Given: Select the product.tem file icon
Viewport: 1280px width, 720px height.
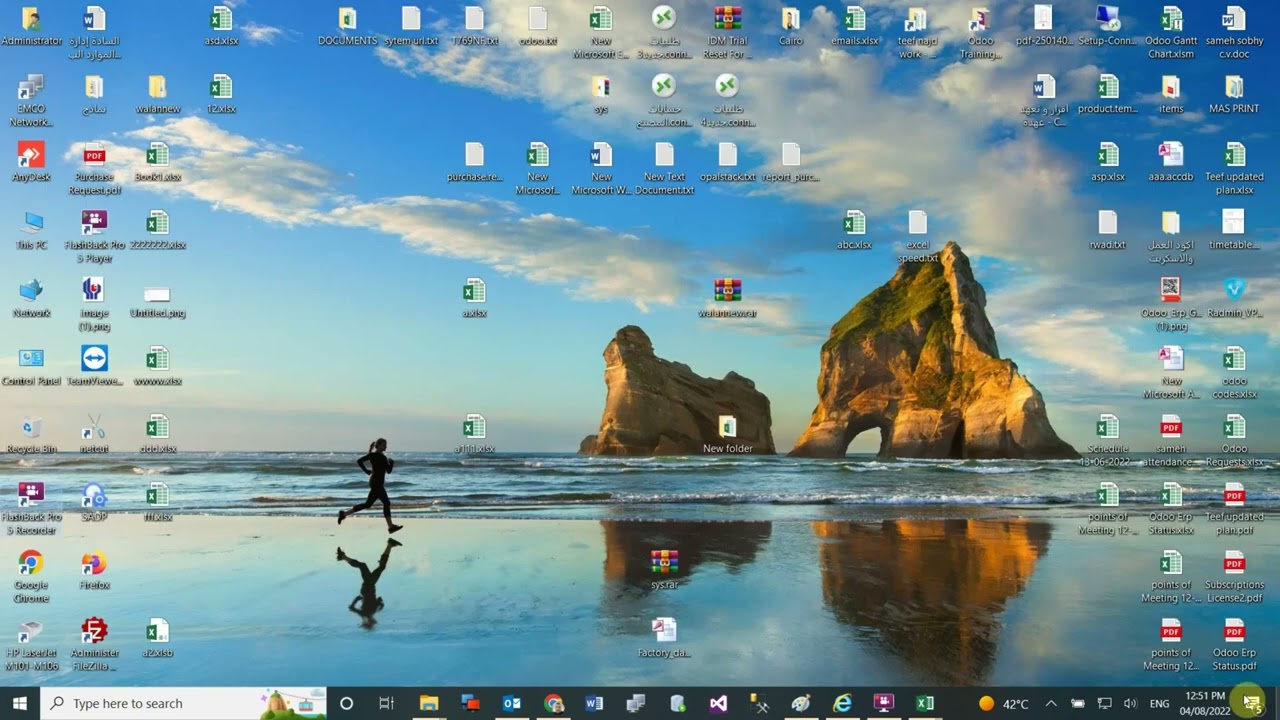Looking at the screenshot, I should tap(1107, 94).
